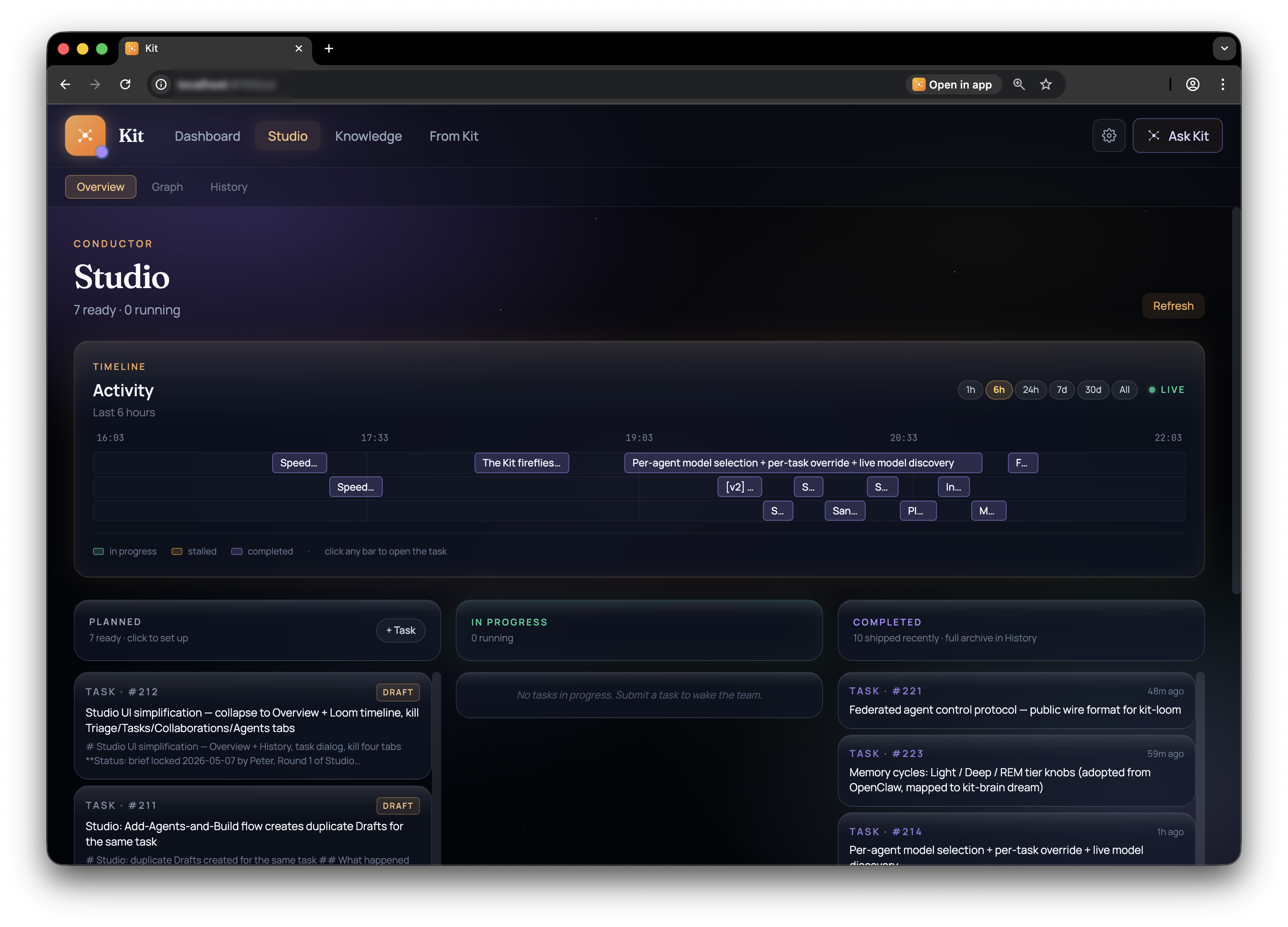Open completed task #221 card
This screenshot has width=1288, height=927.
(1016, 700)
